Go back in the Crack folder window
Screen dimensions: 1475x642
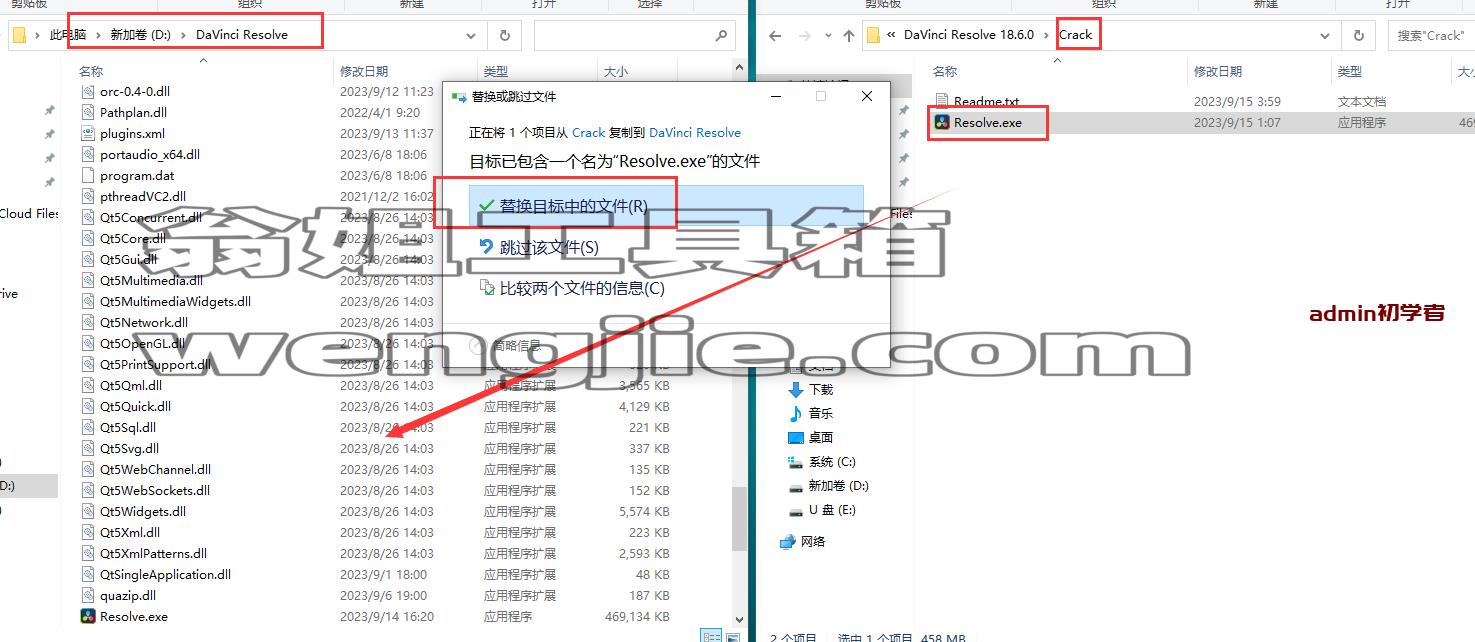775,35
